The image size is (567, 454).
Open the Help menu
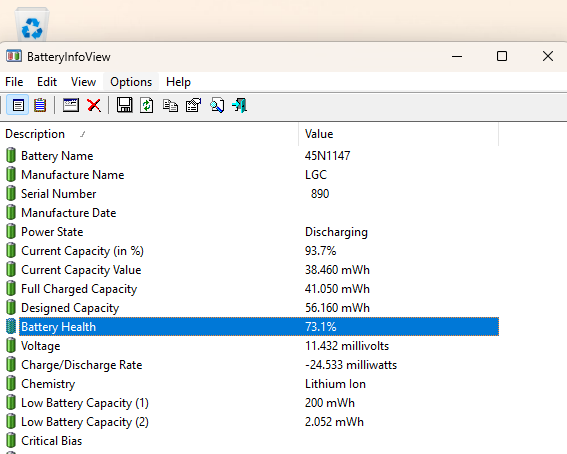coord(178,82)
